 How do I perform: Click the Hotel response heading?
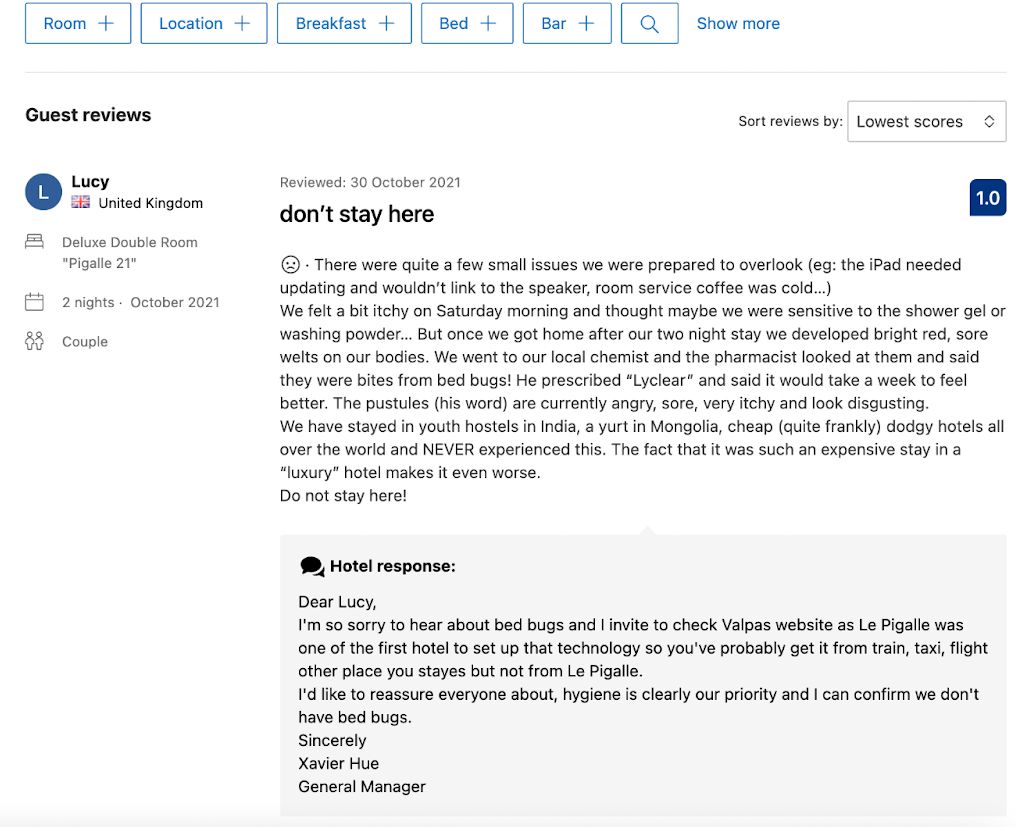pyautogui.click(x=392, y=566)
